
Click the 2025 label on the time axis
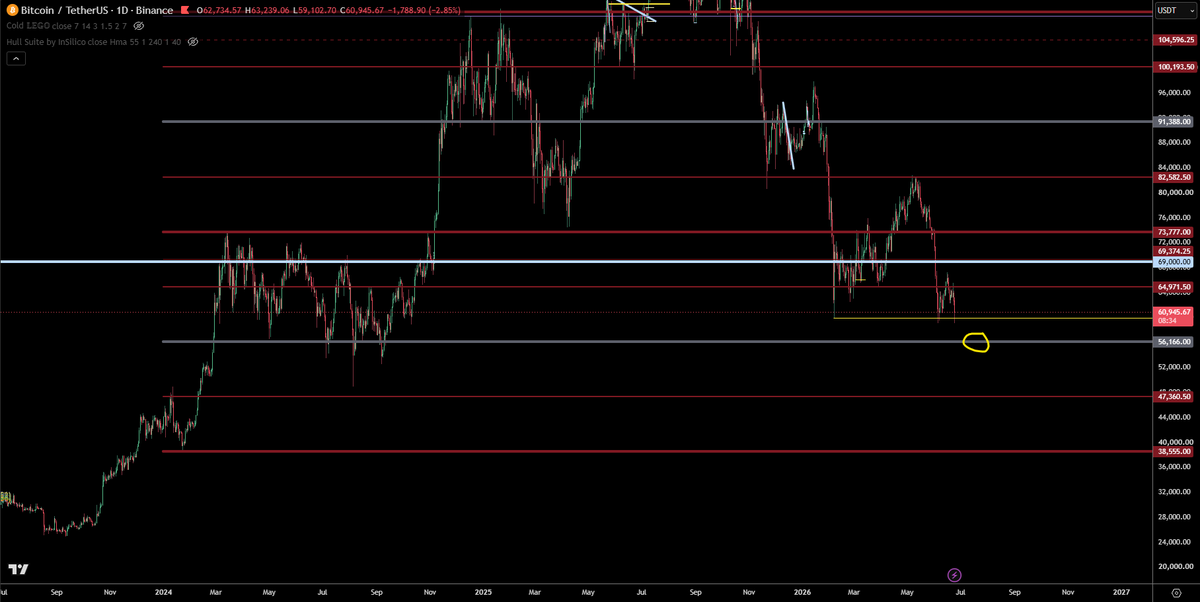pyautogui.click(x=482, y=592)
